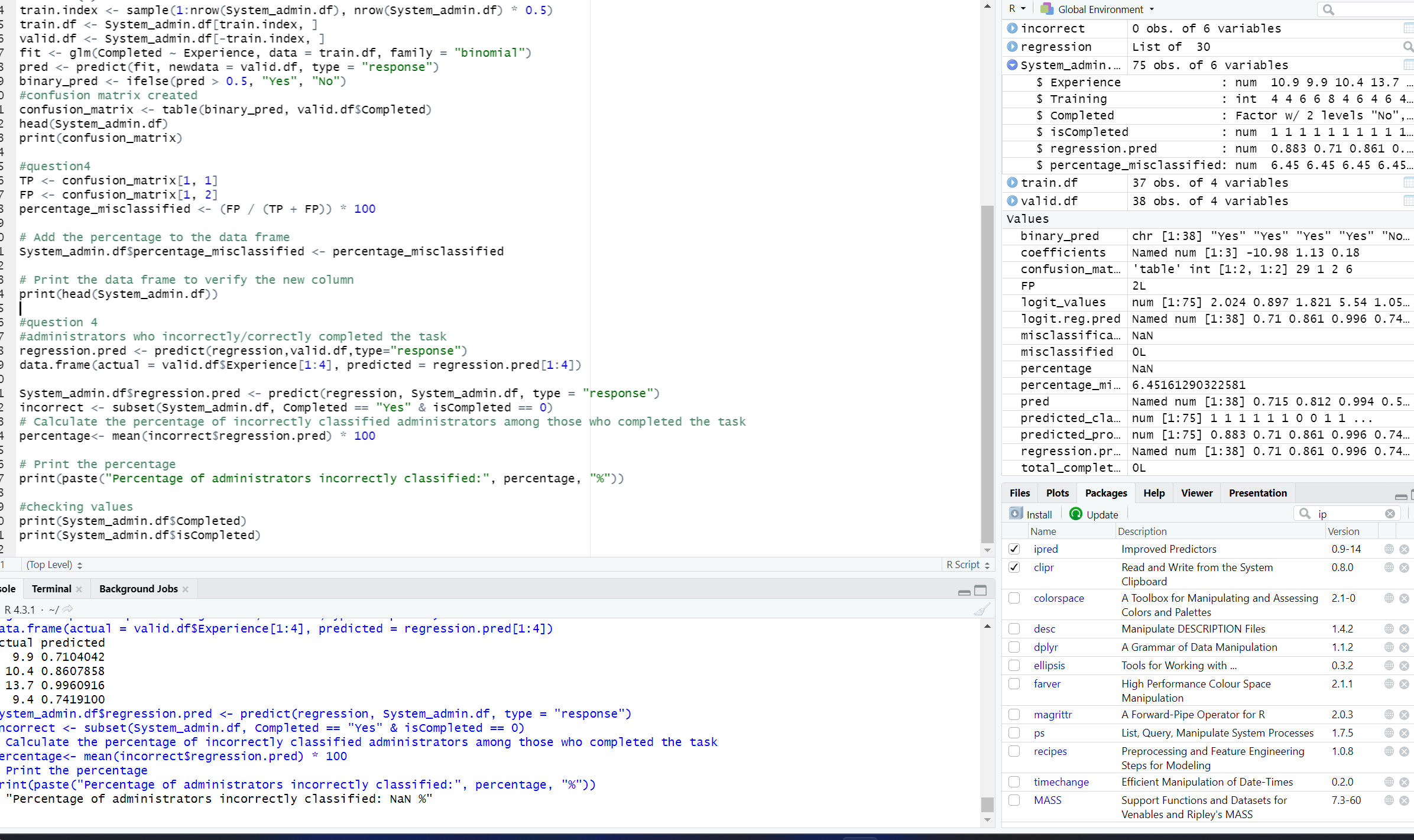Uncheck the ipred package checkbox
This screenshot has width=1414, height=840.
pyautogui.click(x=1015, y=549)
